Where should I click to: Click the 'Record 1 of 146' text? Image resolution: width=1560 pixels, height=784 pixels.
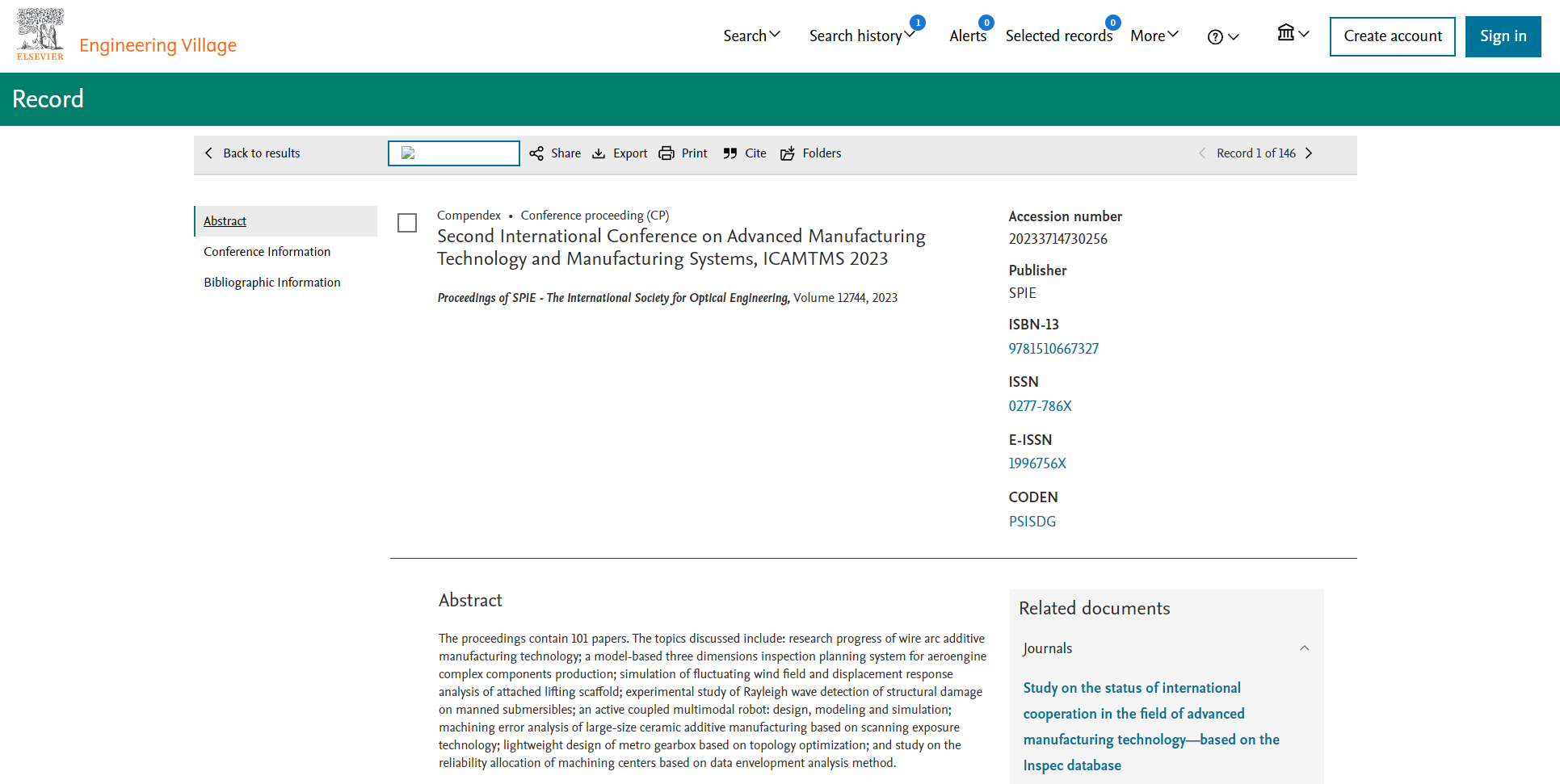coord(1256,153)
